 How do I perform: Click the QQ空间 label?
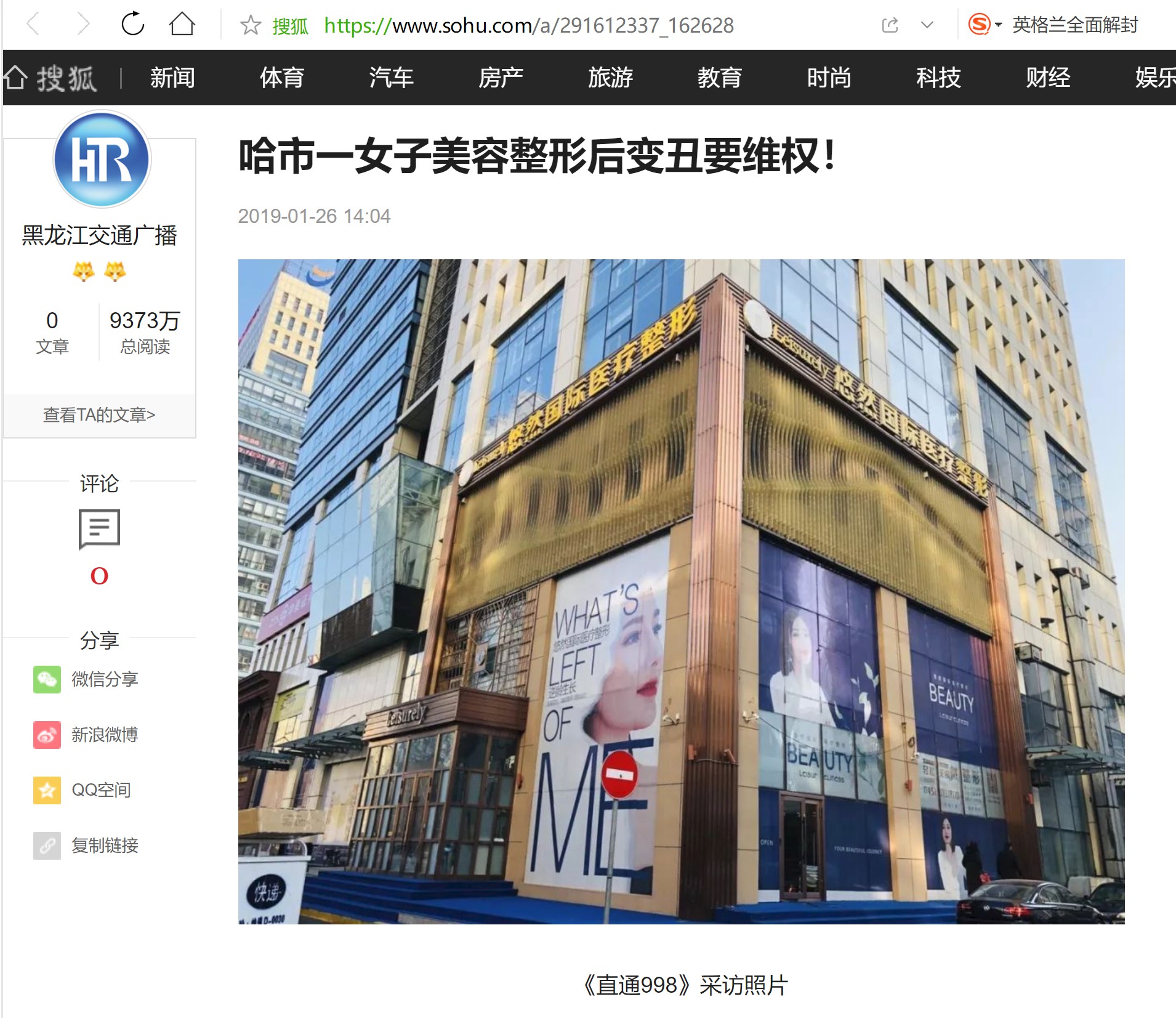tap(101, 790)
